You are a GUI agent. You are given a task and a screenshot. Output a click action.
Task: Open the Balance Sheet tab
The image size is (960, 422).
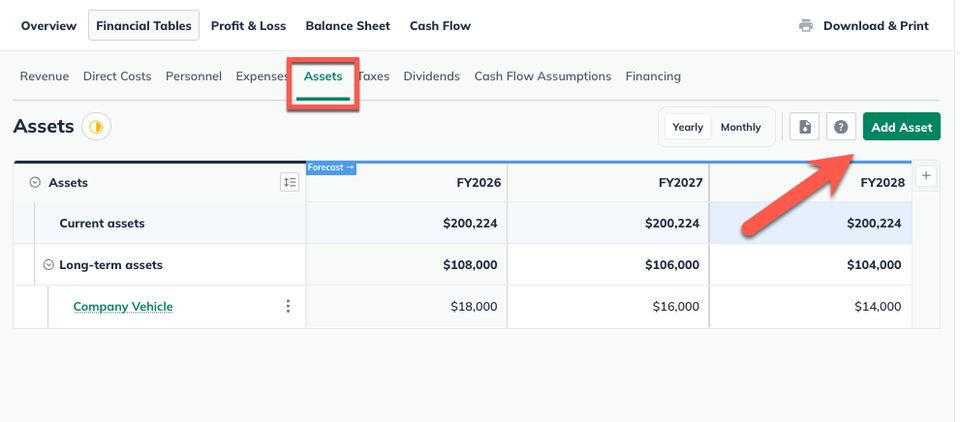(348, 26)
